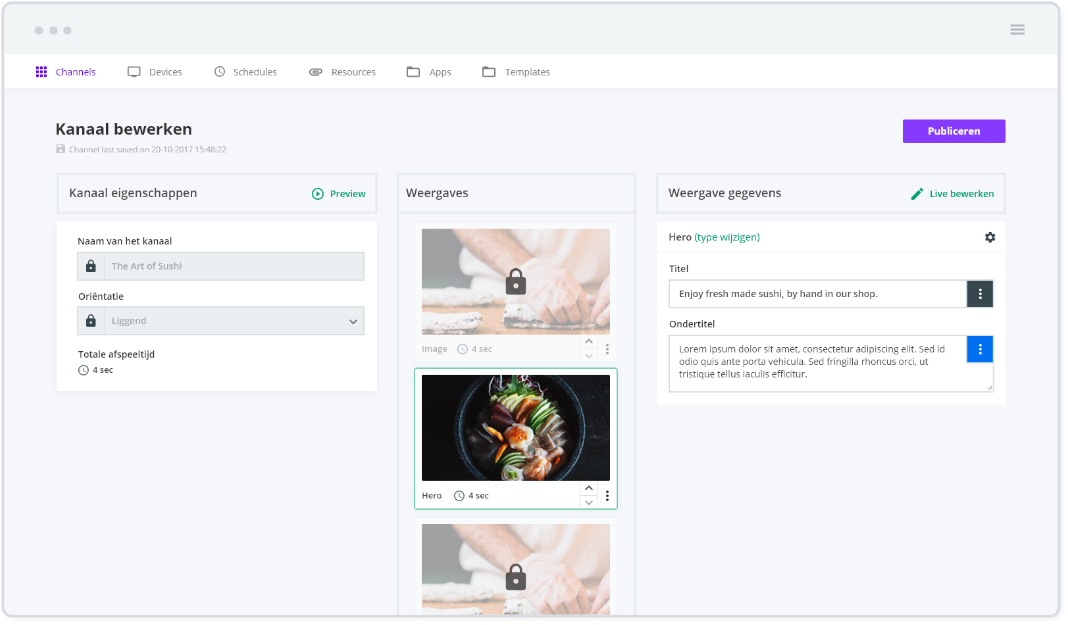
Task: Select the sushi bowl Hero thumbnail
Action: (x=515, y=428)
